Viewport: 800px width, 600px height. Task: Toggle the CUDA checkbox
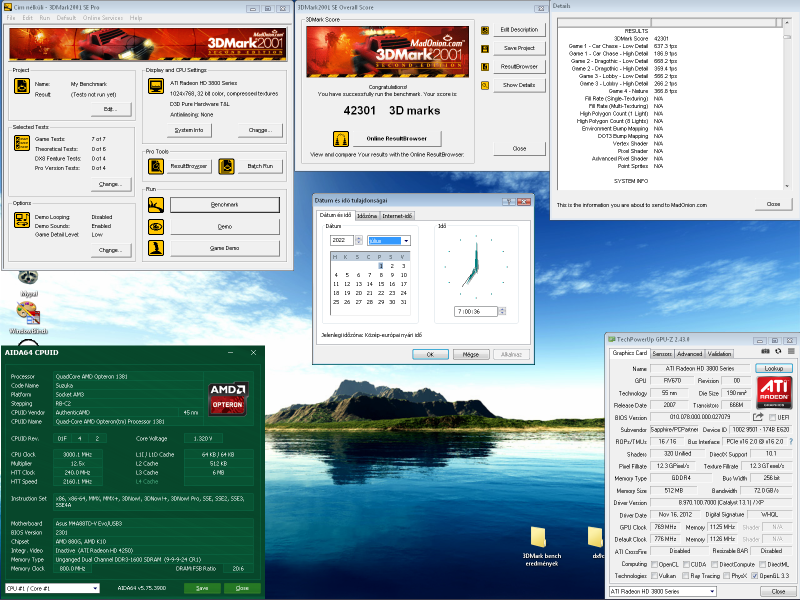point(686,564)
